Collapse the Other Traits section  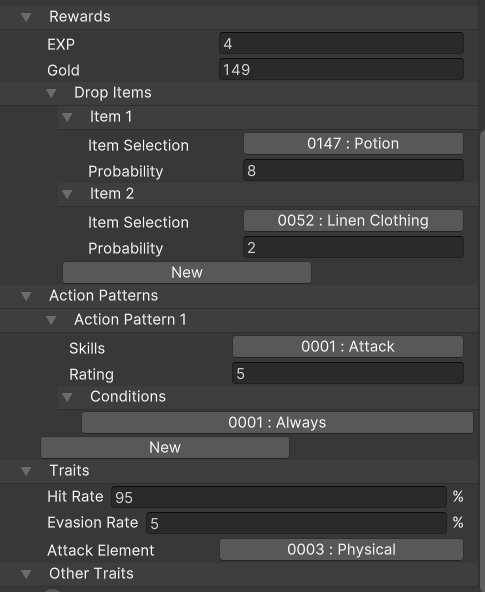tap(26, 574)
